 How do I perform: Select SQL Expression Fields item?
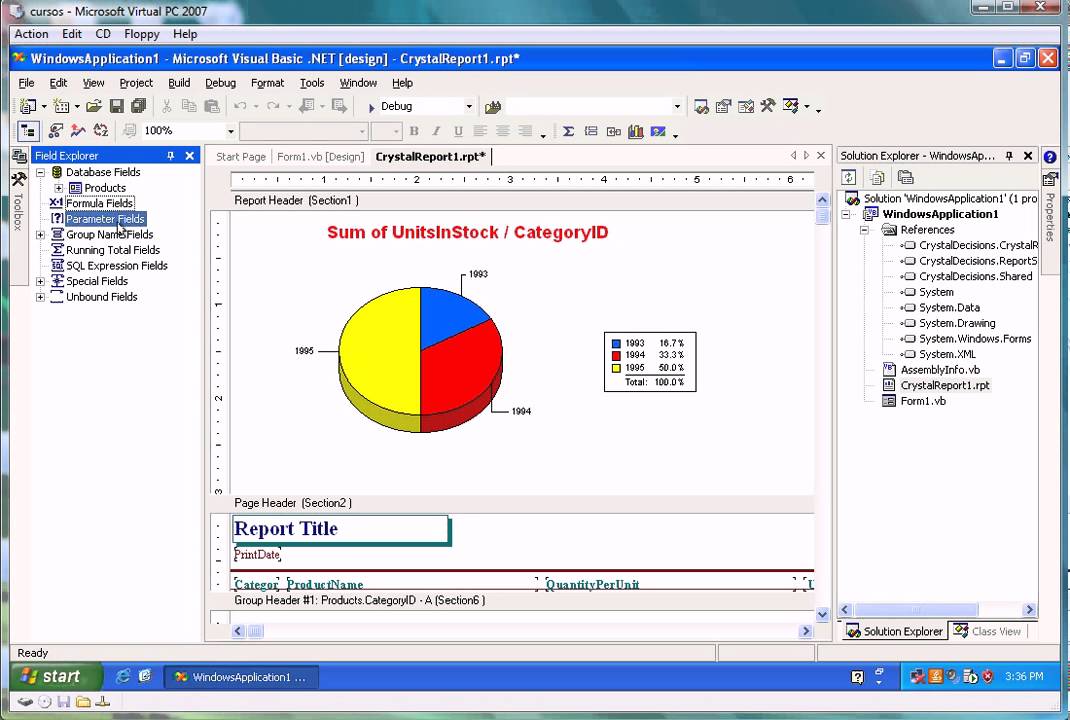coord(117,265)
